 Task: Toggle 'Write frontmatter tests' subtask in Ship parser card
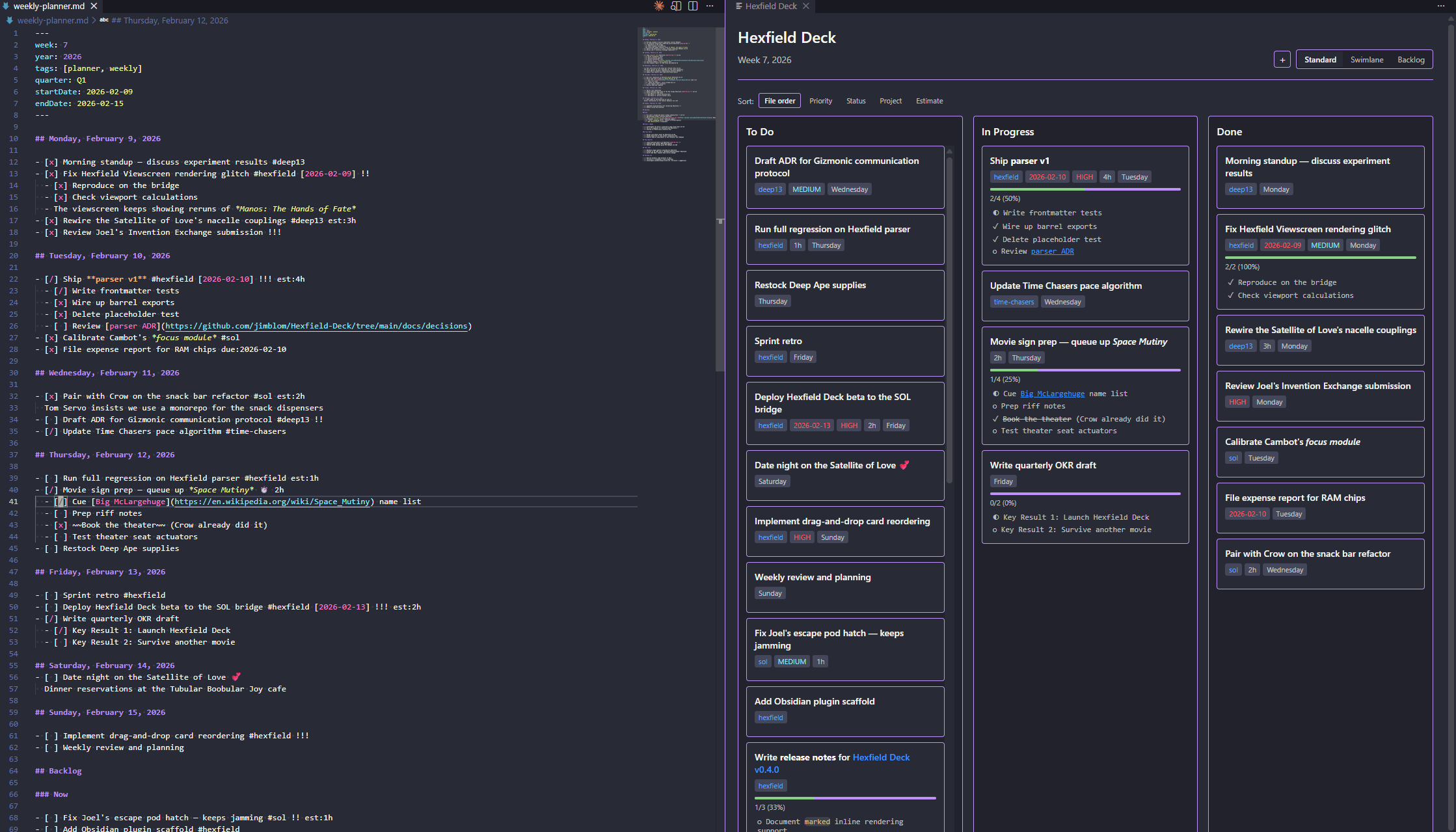(996, 213)
